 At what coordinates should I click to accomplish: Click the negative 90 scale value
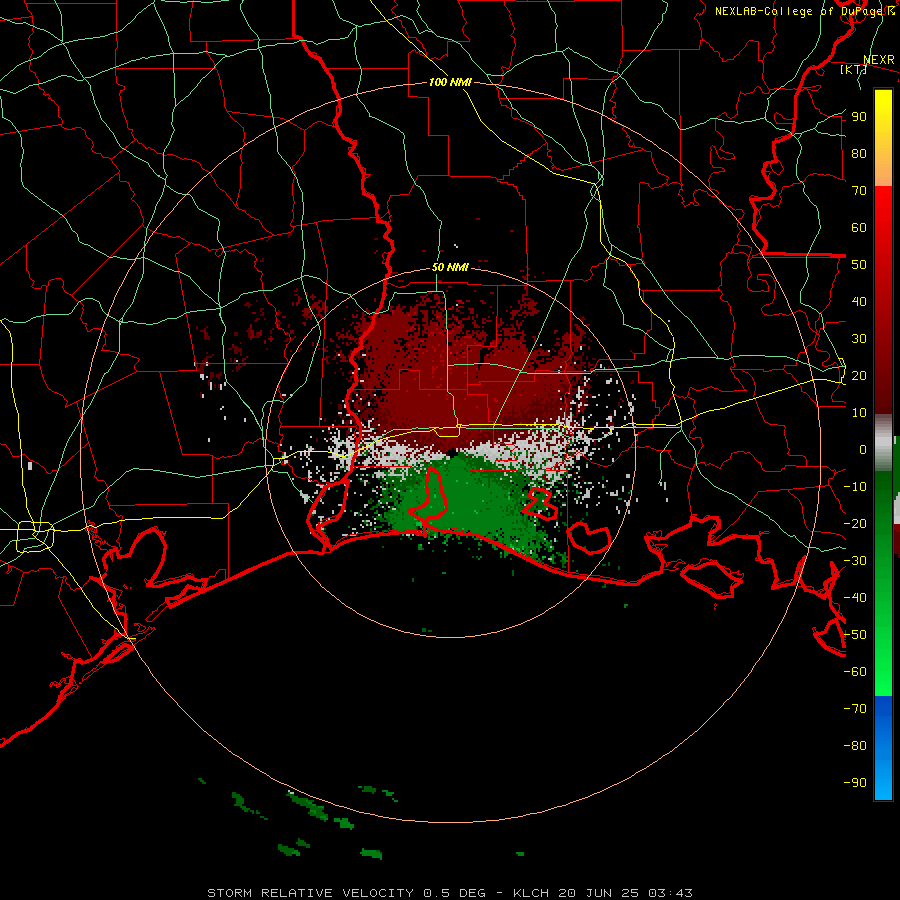[x=855, y=783]
